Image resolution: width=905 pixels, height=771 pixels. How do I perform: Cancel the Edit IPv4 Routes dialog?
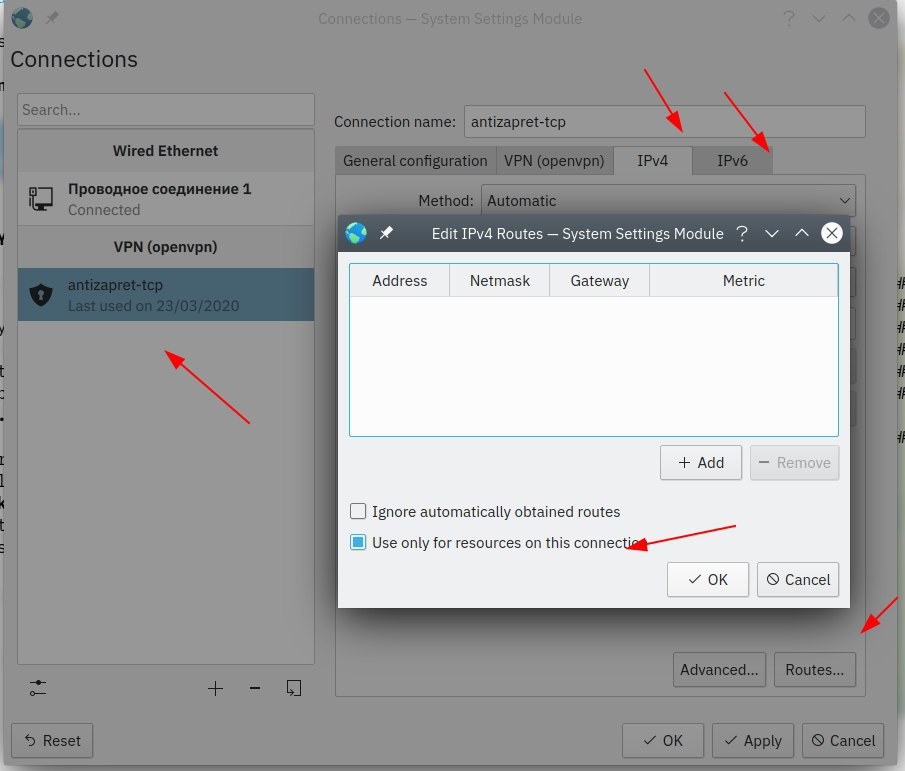(x=798, y=579)
